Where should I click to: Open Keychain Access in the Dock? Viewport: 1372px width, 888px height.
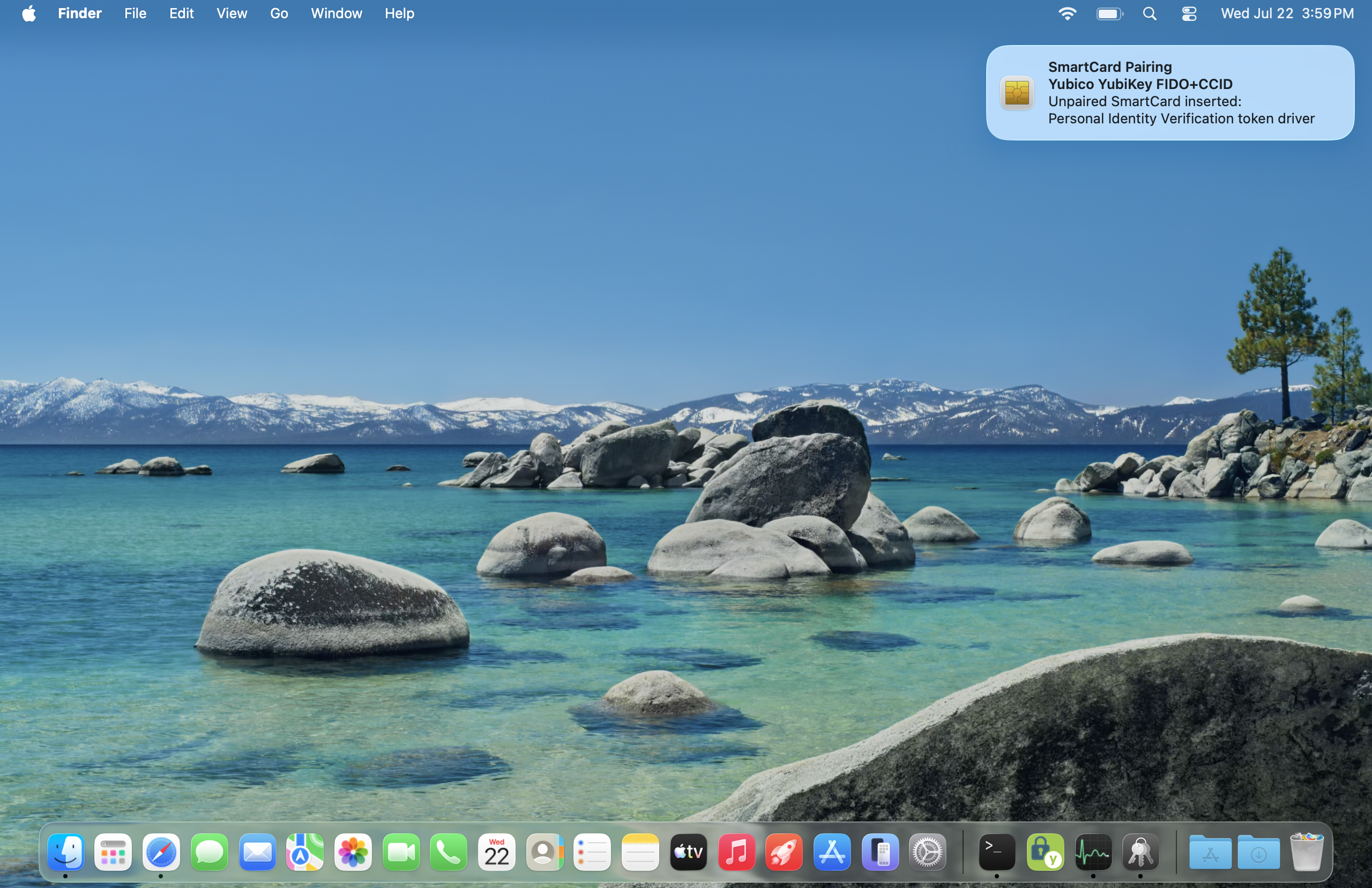click(1141, 852)
